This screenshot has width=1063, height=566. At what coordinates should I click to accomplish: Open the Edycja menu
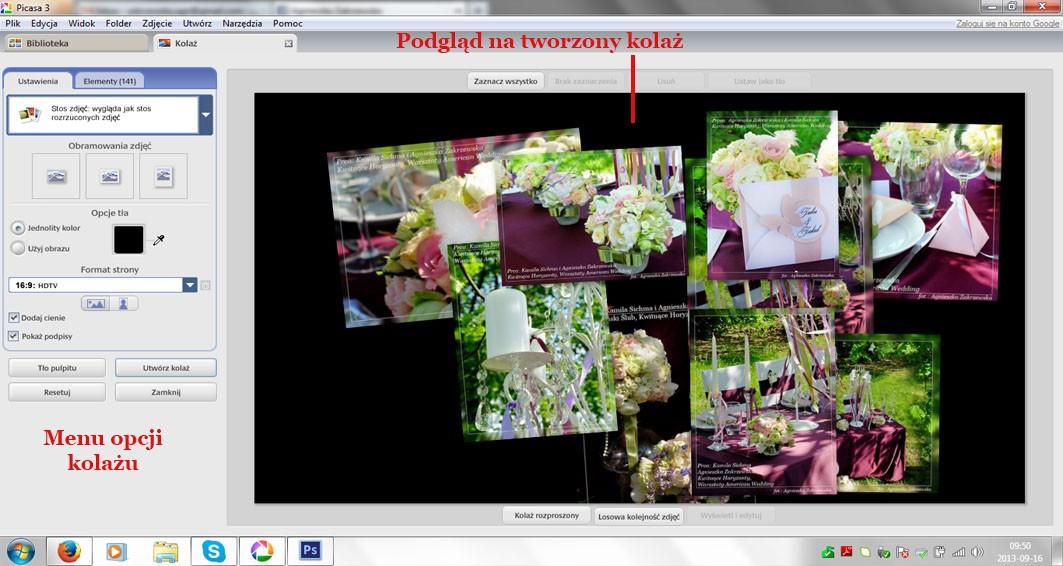click(x=44, y=23)
